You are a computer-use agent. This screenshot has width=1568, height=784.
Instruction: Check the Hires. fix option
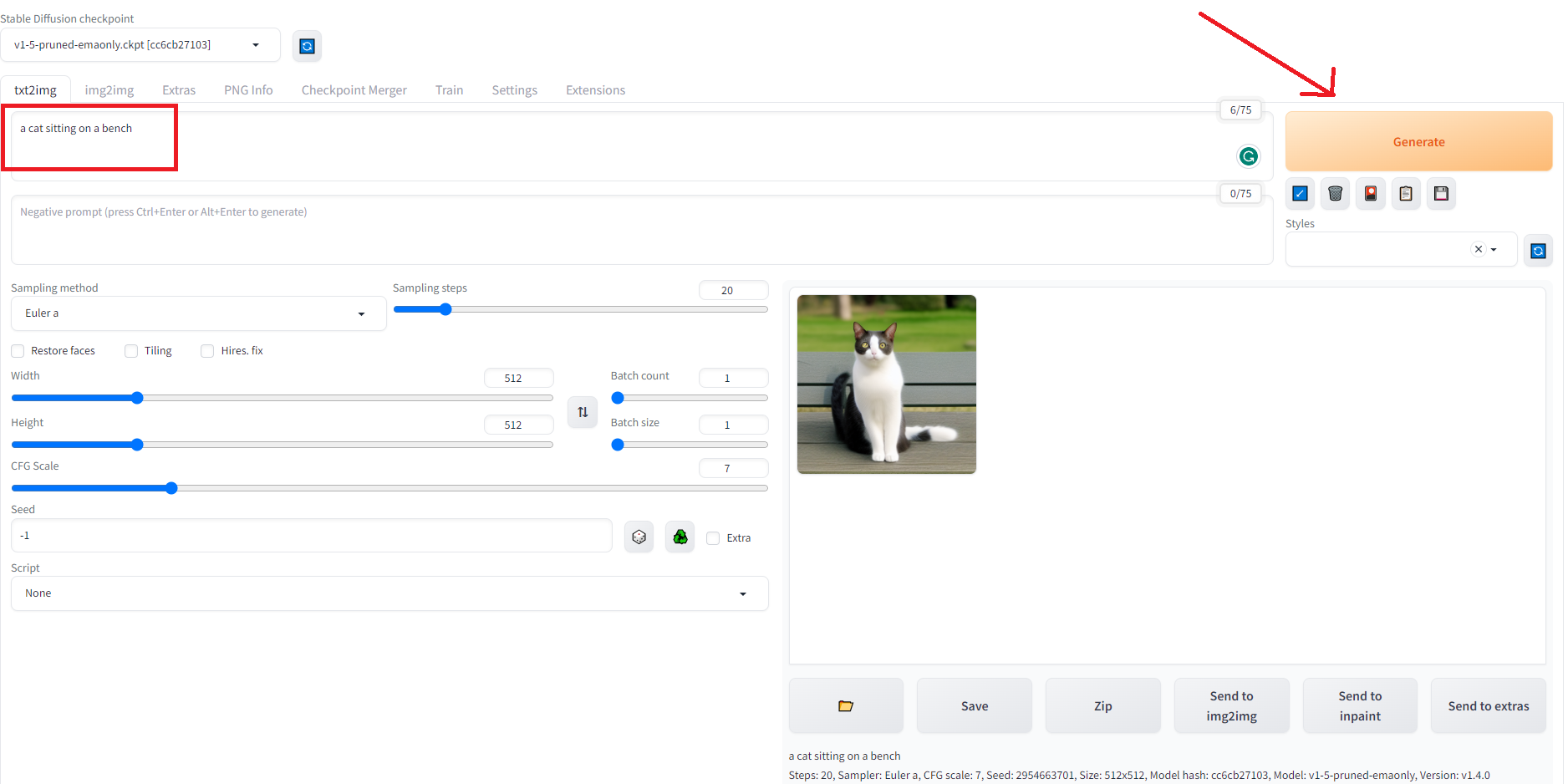pyautogui.click(x=207, y=351)
